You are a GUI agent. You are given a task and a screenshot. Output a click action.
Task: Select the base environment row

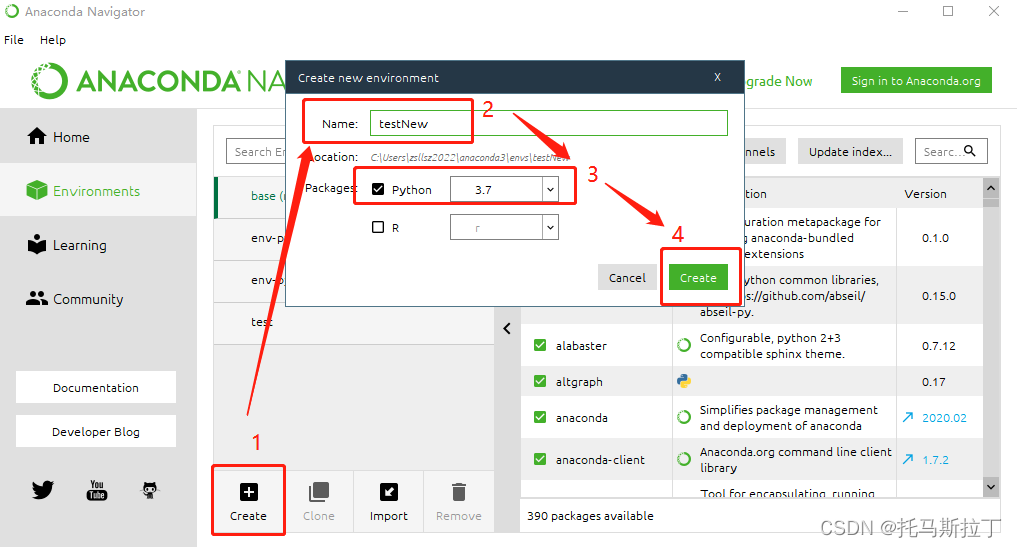(x=250, y=196)
